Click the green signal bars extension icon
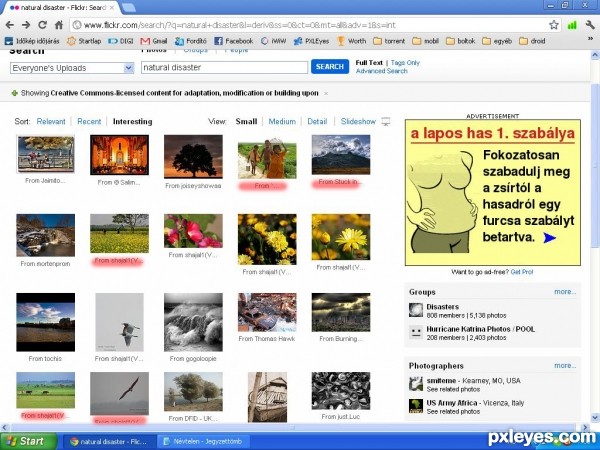This screenshot has height=450, width=600. 572,25
